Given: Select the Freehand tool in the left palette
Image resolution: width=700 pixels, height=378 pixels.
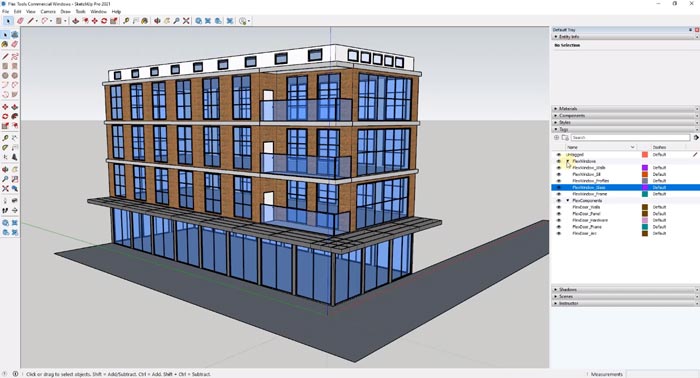Looking at the screenshot, I should click(15, 57).
